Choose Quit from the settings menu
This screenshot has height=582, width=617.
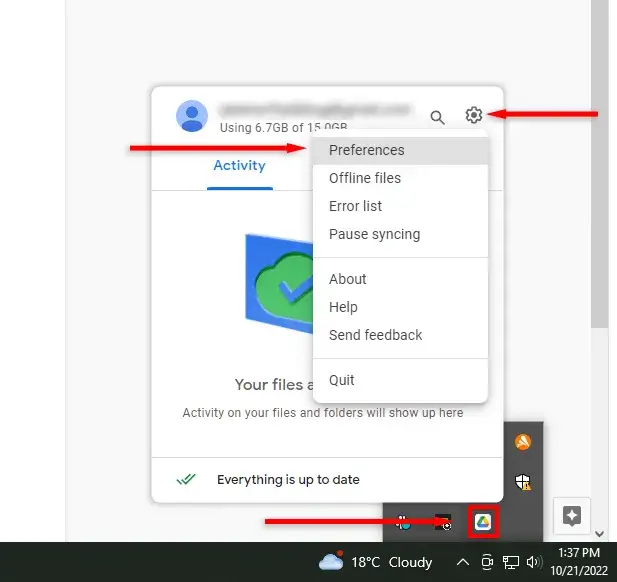tap(341, 380)
